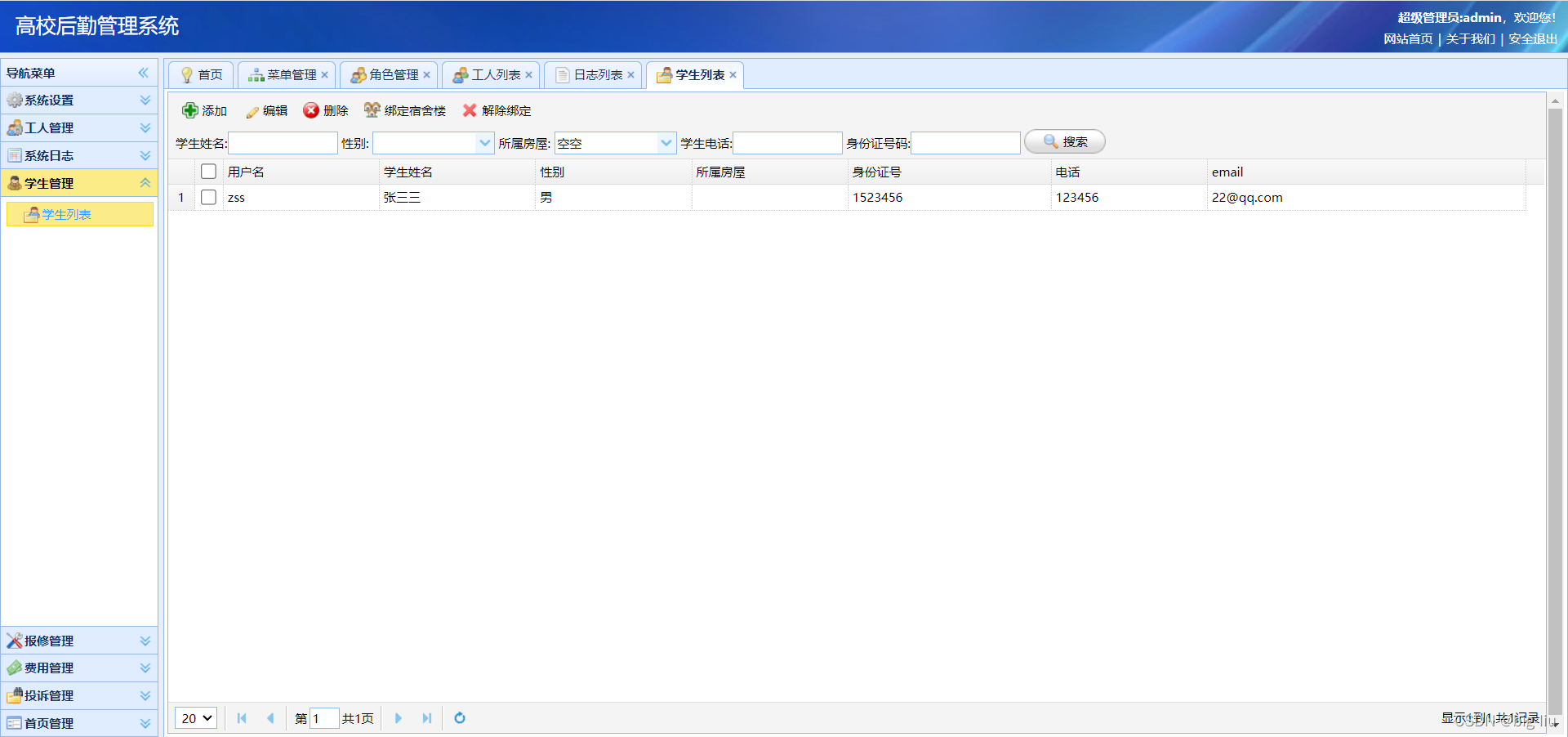Click the 身份证号 column header
Image resolution: width=1568 pixels, height=737 pixels.
950,172
